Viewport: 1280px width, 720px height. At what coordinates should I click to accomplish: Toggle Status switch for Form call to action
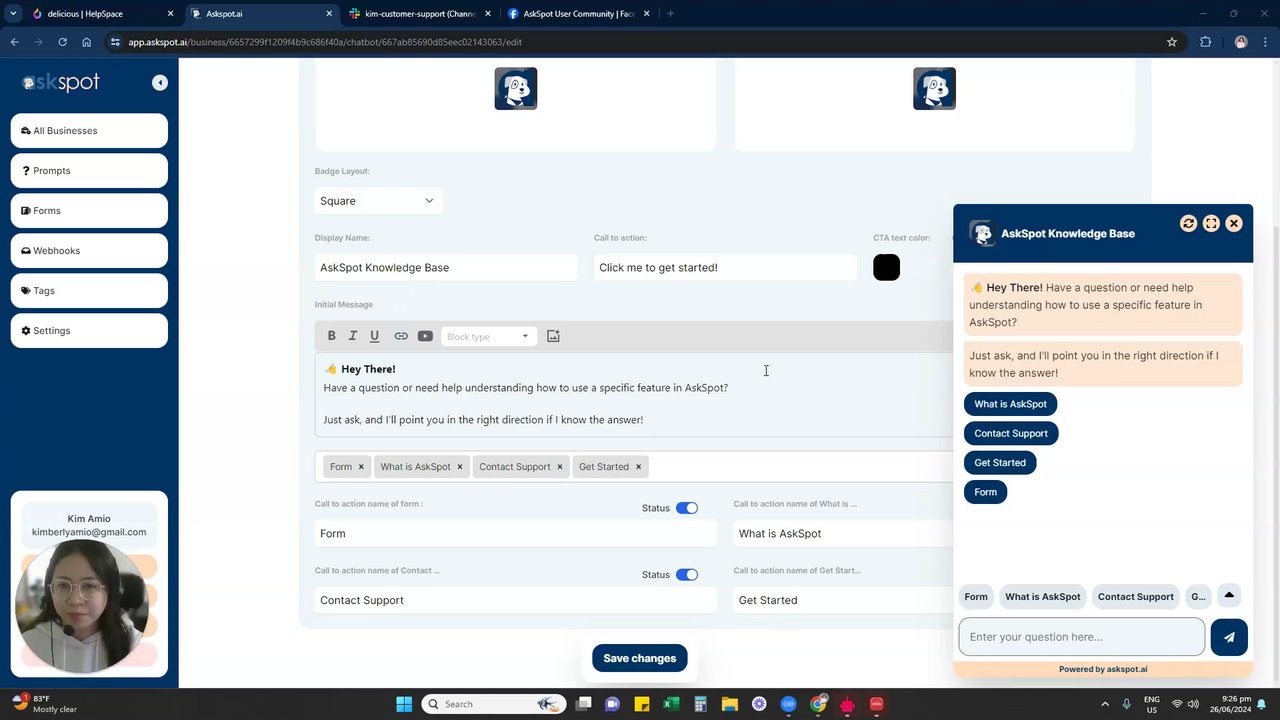click(687, 508)
